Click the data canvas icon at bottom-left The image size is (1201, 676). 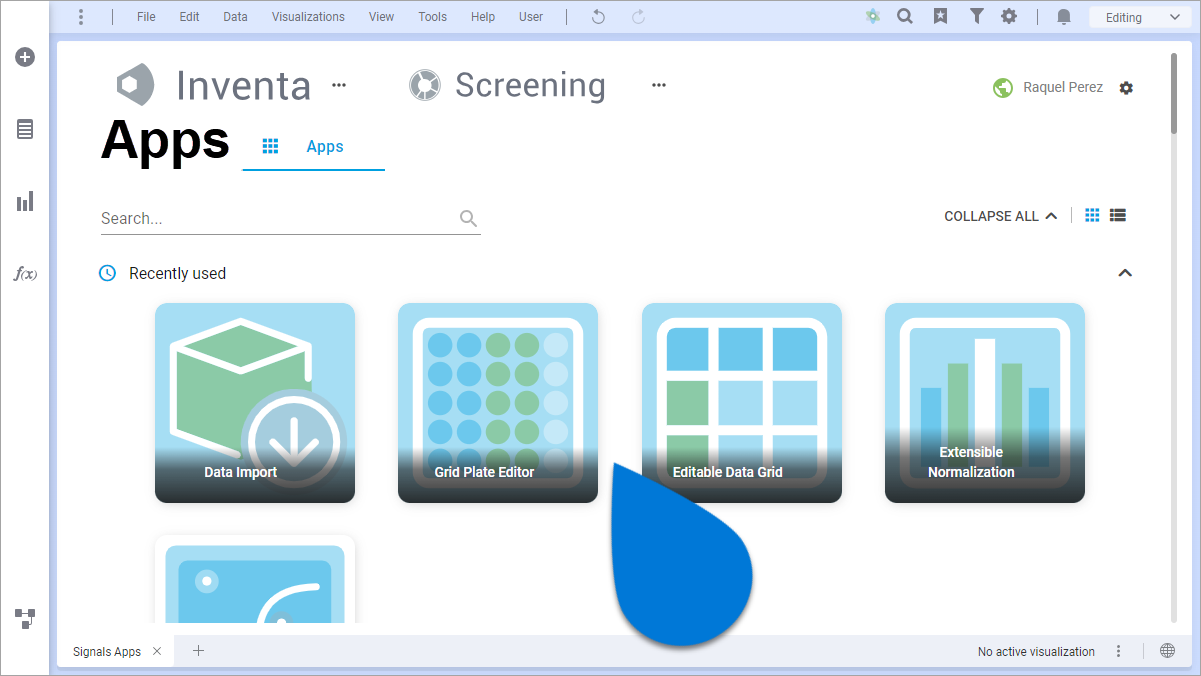pyautogui.click(x=25, y=618)
